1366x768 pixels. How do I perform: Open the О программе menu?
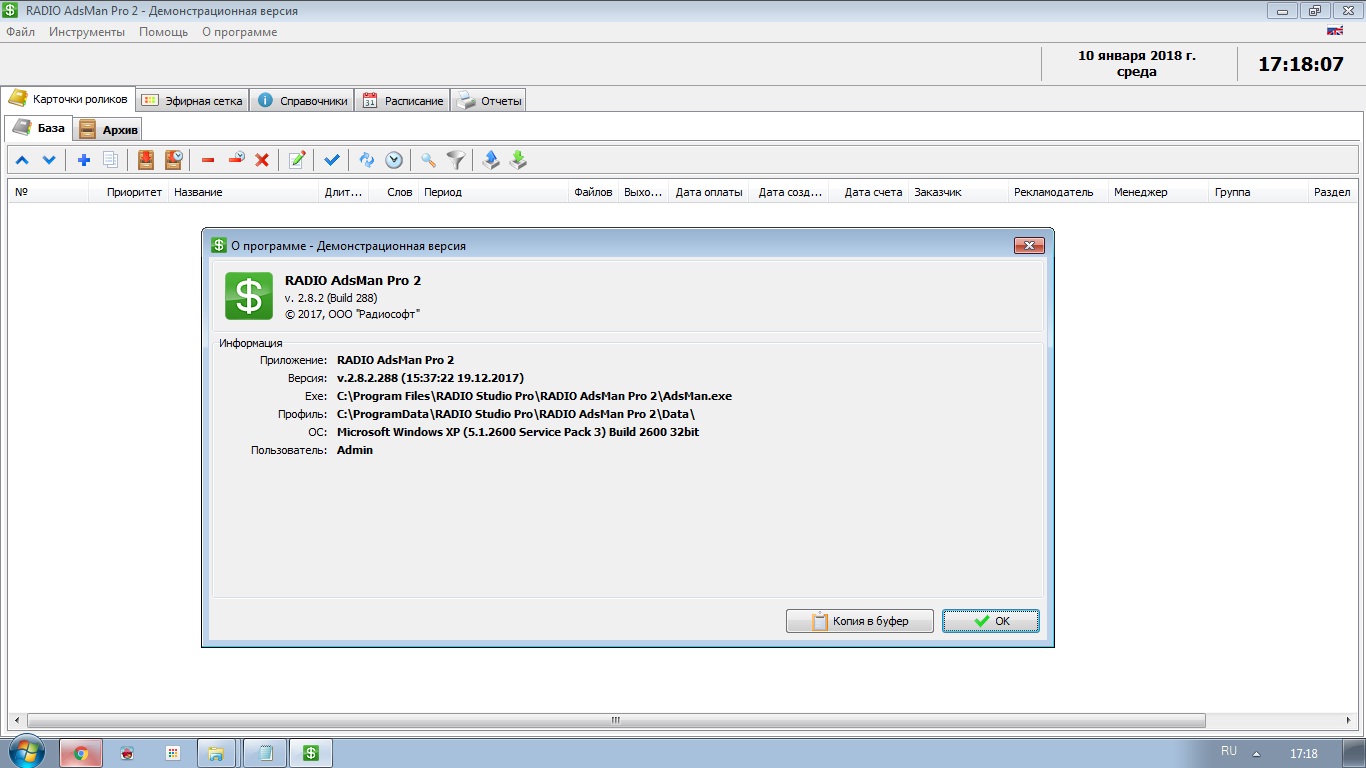(240, 32)
